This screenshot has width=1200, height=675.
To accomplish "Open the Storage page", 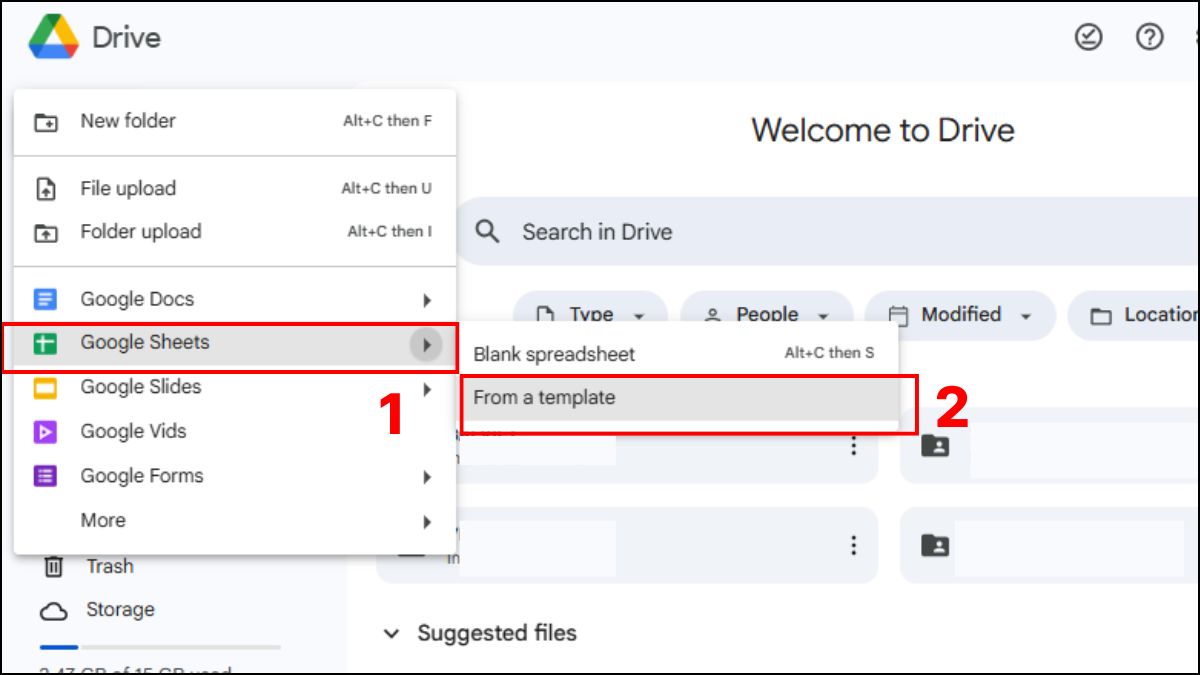I will [122, 609].
